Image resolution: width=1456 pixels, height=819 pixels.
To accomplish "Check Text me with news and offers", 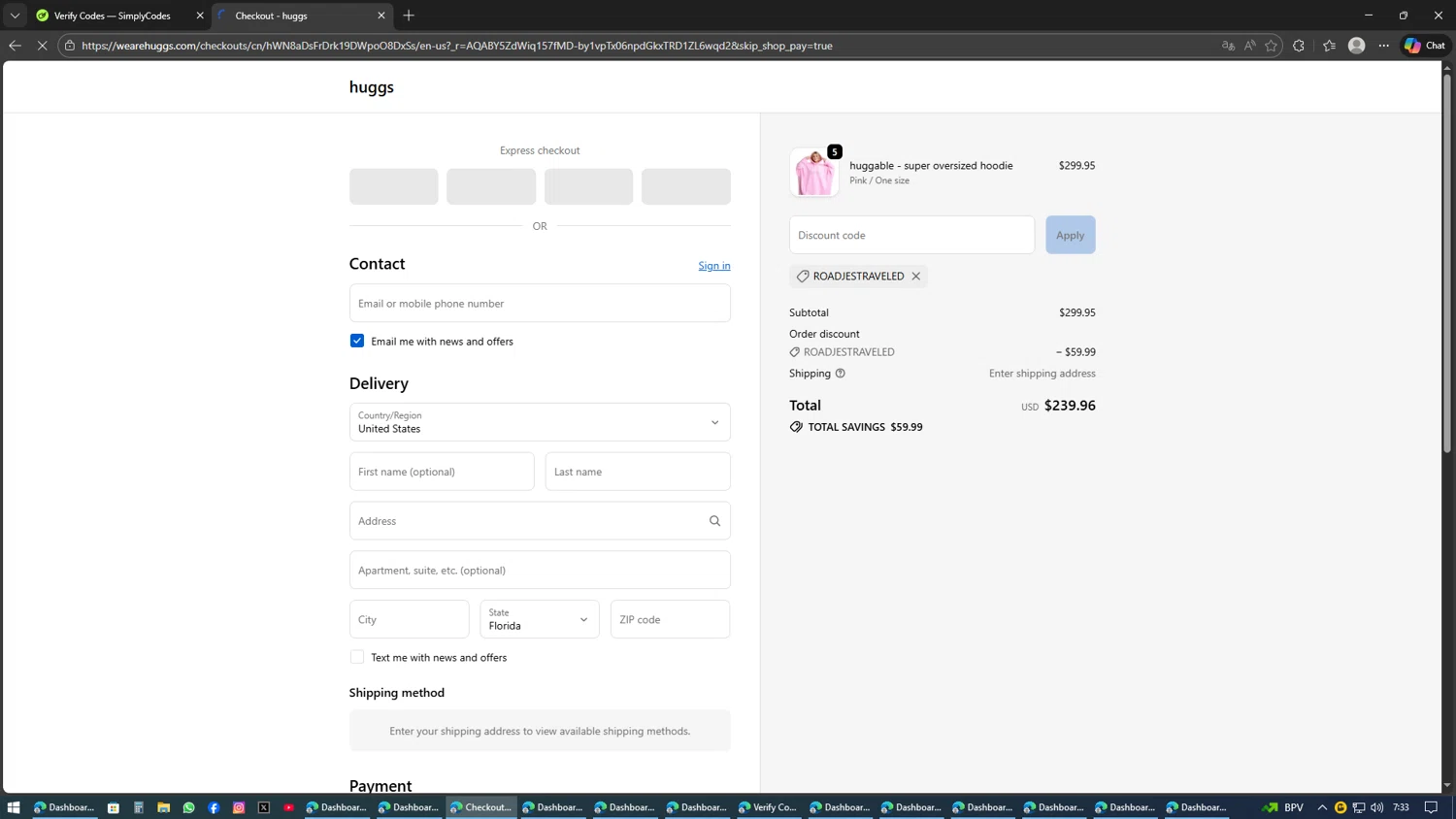I will pyautogui.click(x=357, y=657).
